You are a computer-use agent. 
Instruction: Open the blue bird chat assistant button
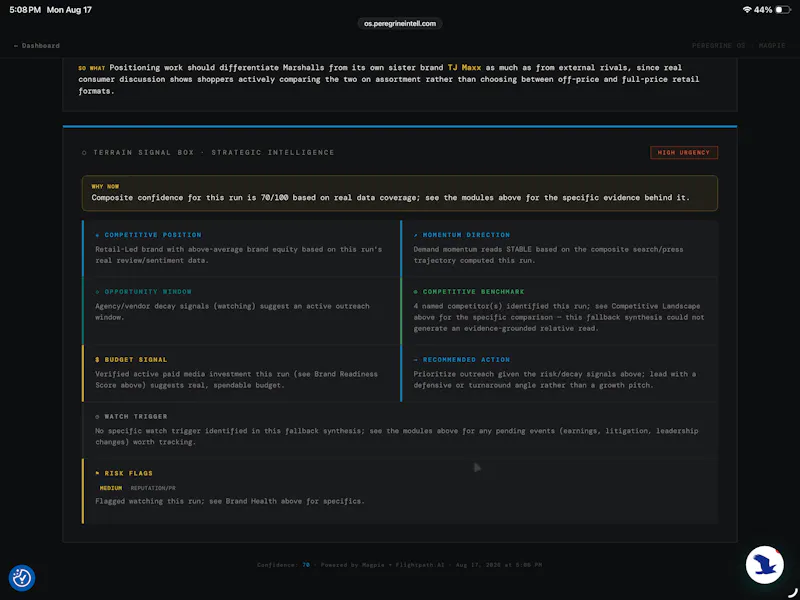point(764,565)
